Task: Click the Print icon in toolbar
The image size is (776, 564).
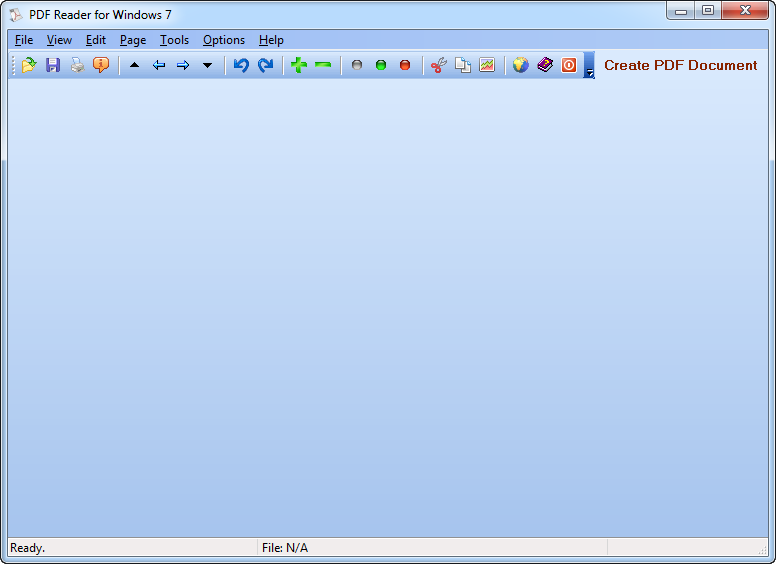Action: (x=77, y=65)
